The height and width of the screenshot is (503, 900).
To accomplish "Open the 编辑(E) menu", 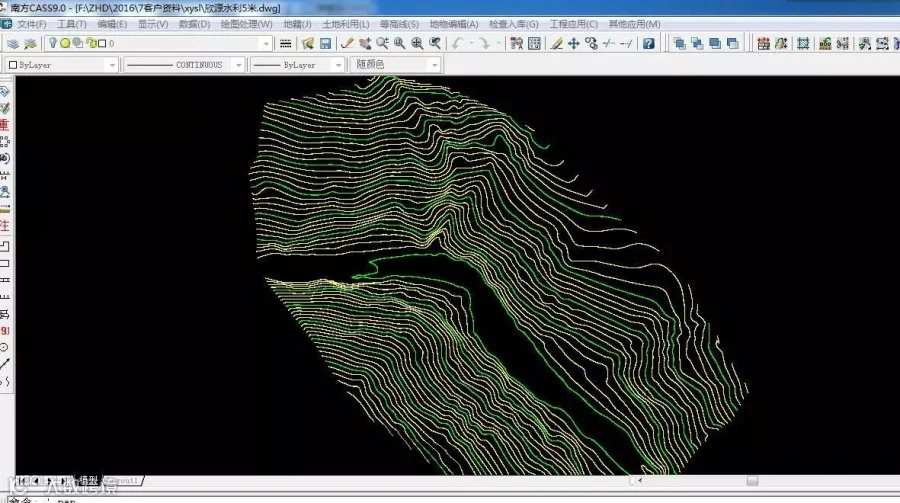I will (x=112, y=24).
